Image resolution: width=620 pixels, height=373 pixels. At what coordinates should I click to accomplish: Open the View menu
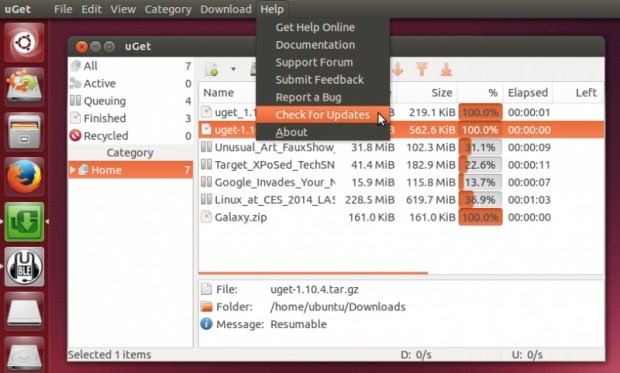click(123, 9)
